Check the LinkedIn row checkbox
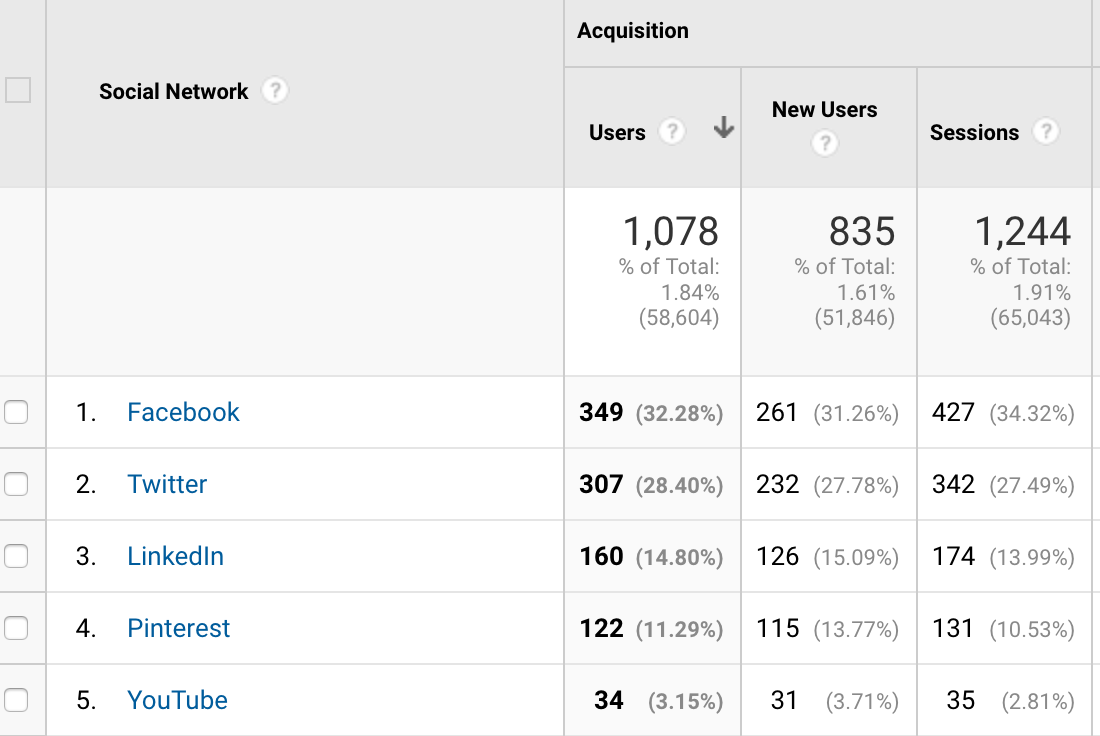Viewport: 1100px width, 736px height. pyautogui.click(x=16, y=556)
